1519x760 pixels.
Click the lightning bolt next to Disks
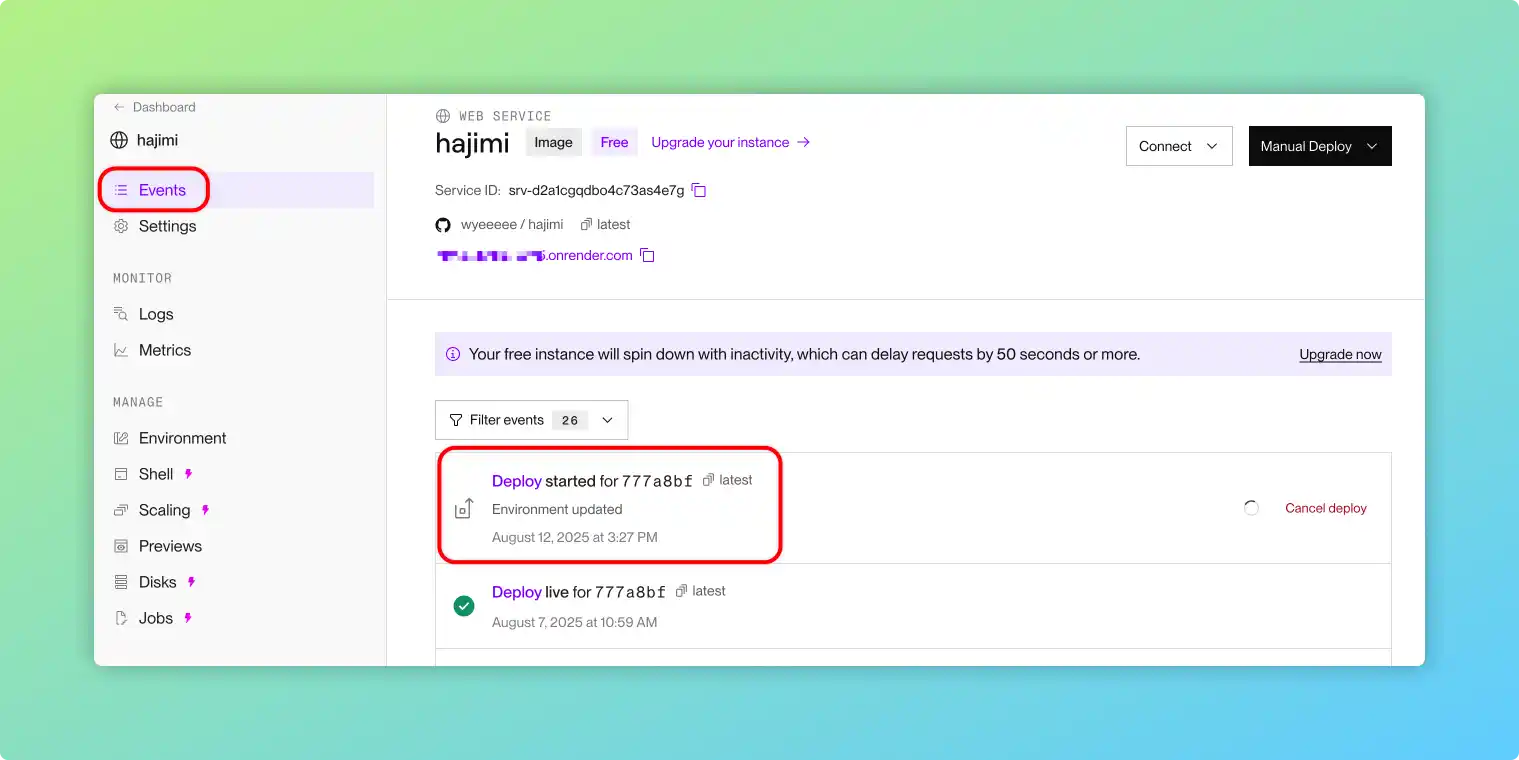[191, 582]
